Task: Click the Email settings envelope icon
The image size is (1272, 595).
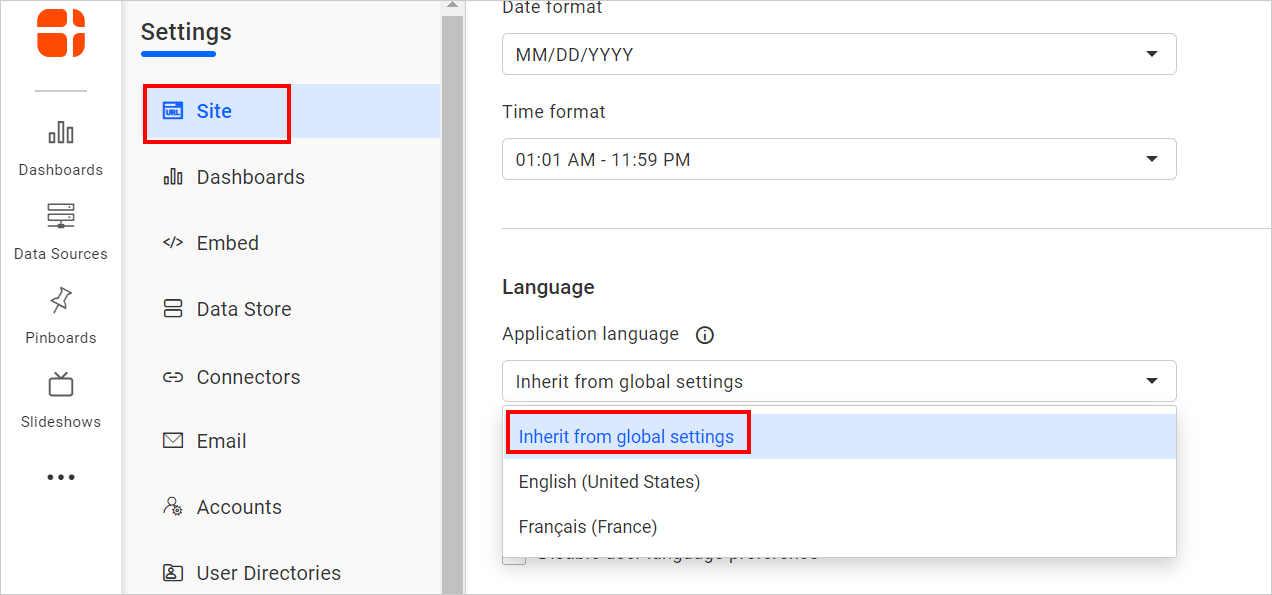Action: click(173, 440)
